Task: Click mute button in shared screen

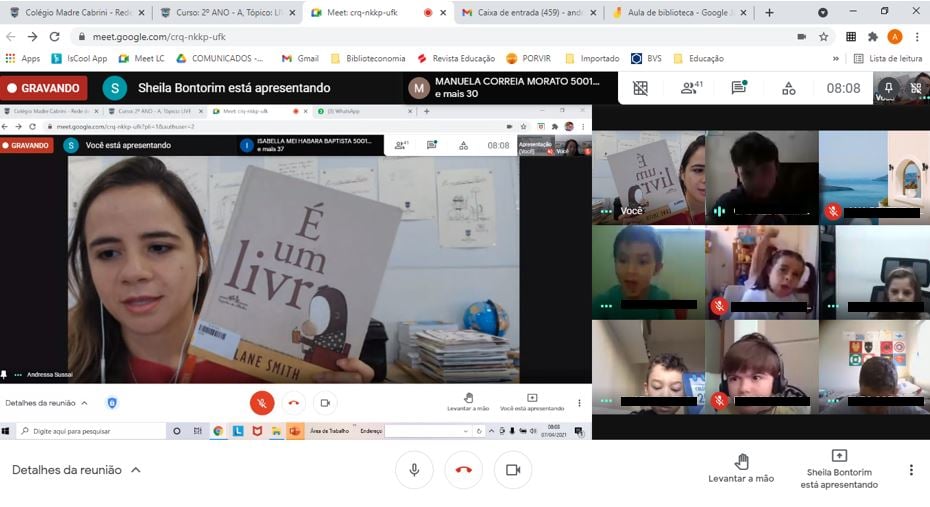Action: (262, 403)
